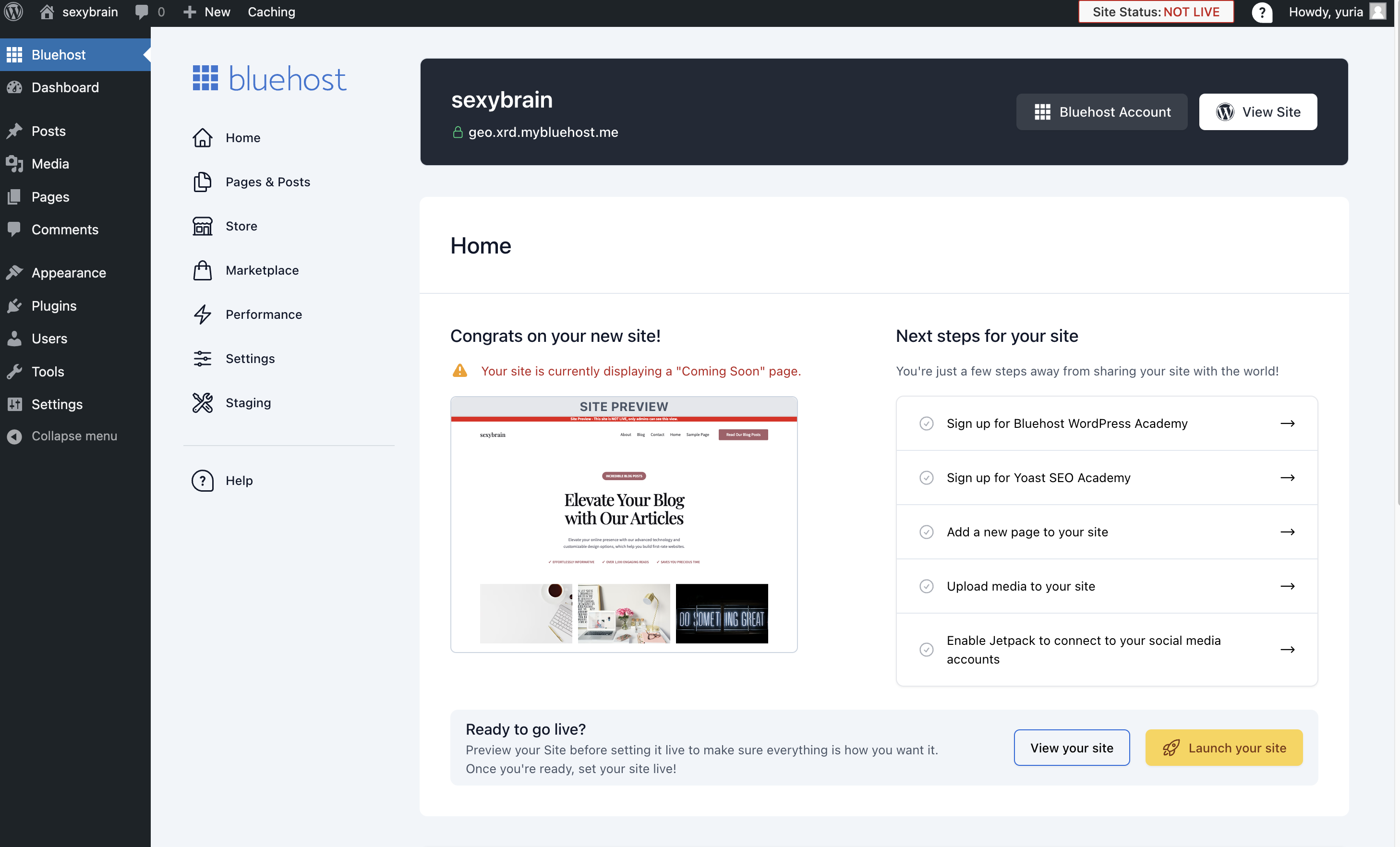Image resolution: width=1400 pixels, height=847 pixels.
Task: Click the Site Status NOT LIVE badge
Action: (x=1156, y=12)
